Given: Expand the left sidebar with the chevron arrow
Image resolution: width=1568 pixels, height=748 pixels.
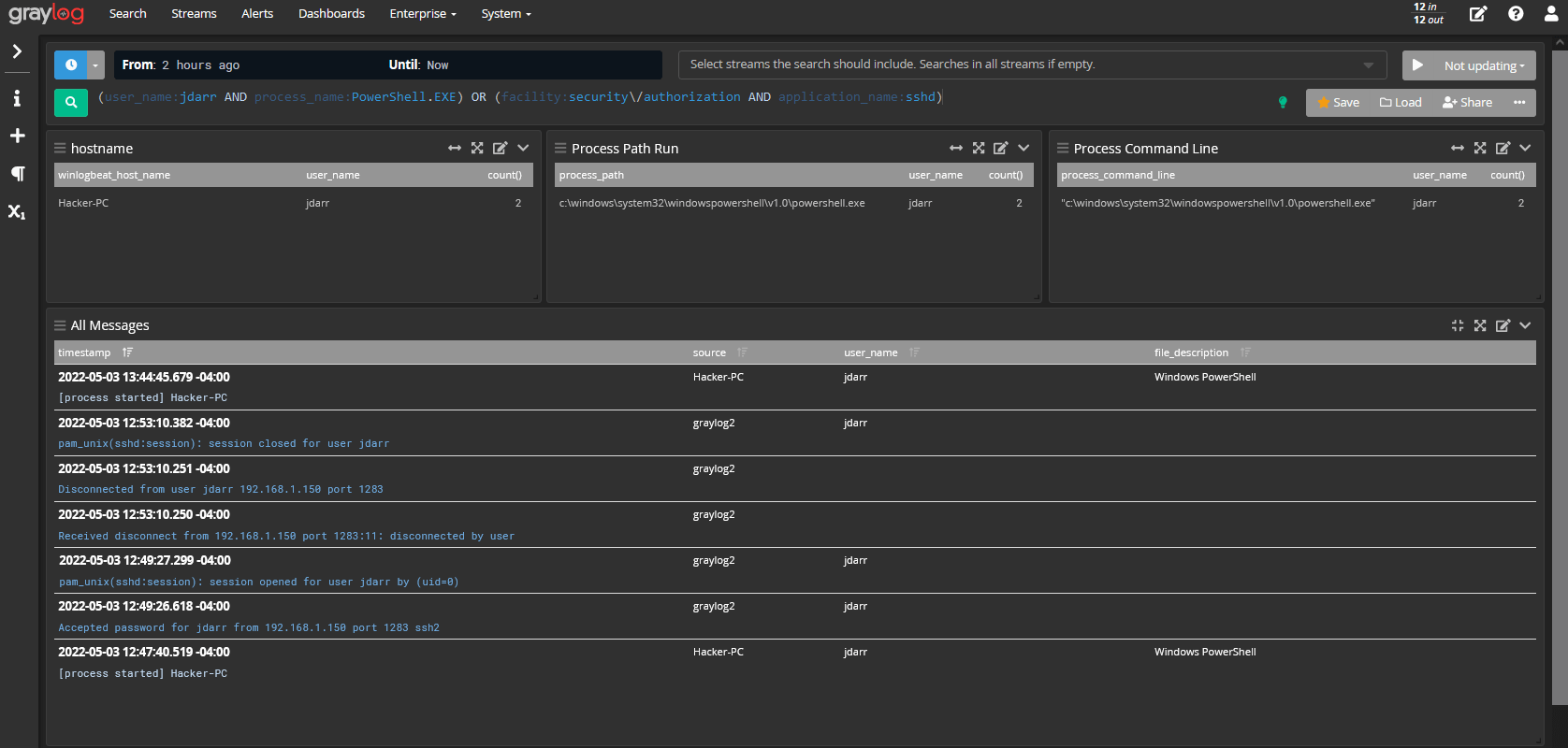Looking at the screenshot, I should 17,51.
